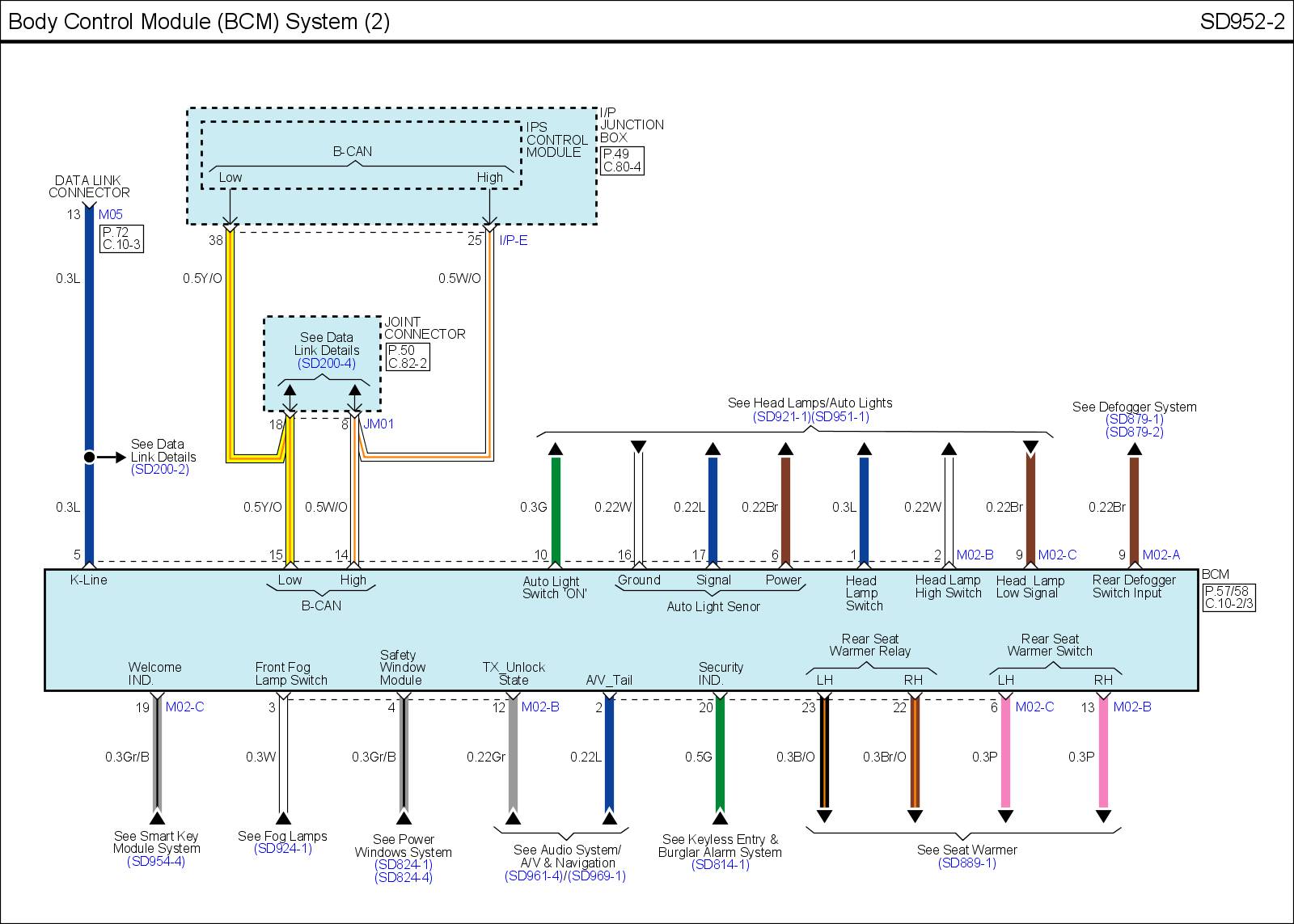Go to SD954-4 smart key module reference

[156, 862]
